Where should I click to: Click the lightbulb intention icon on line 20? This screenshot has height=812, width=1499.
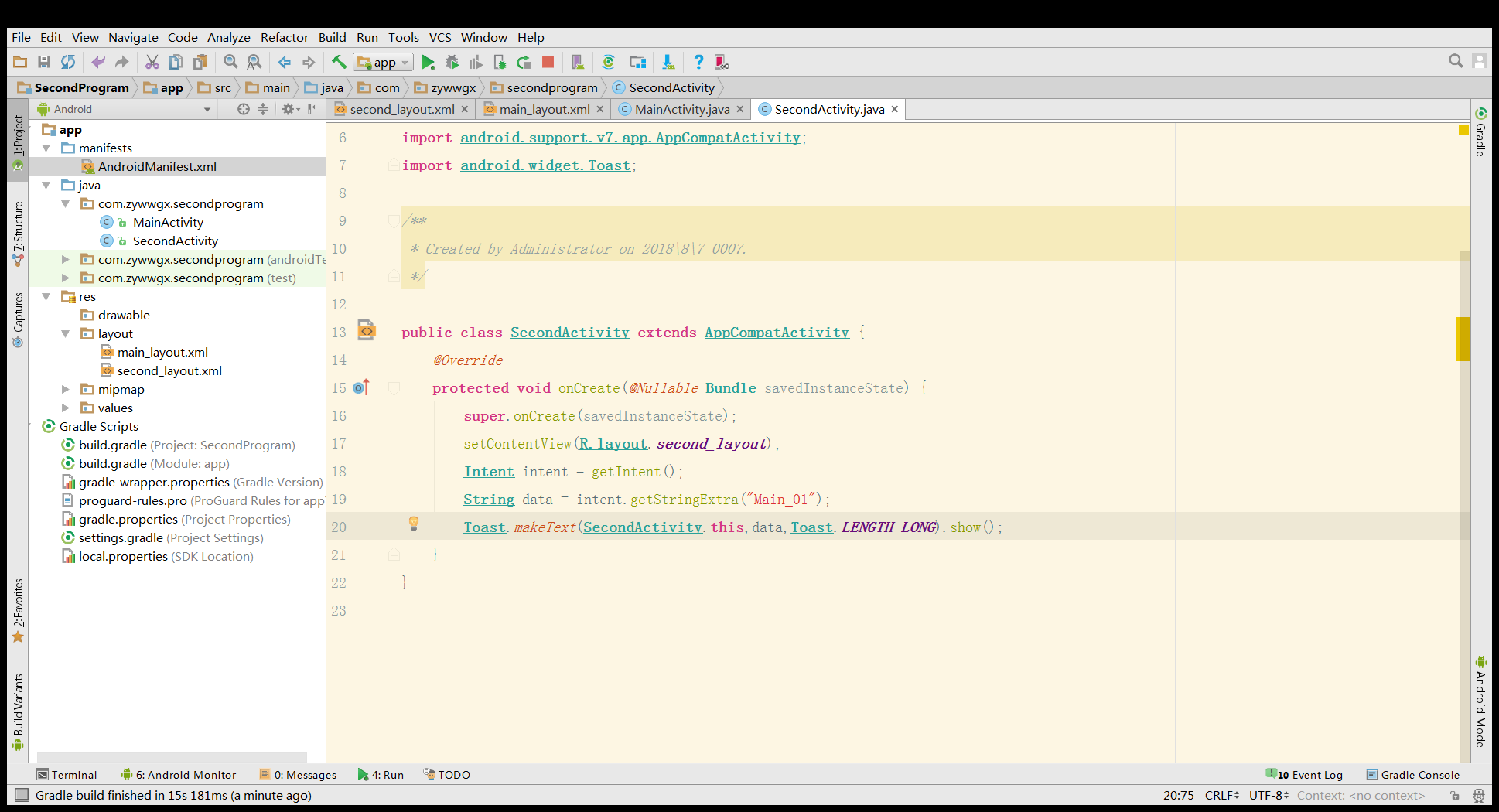(x=414, y=524)
